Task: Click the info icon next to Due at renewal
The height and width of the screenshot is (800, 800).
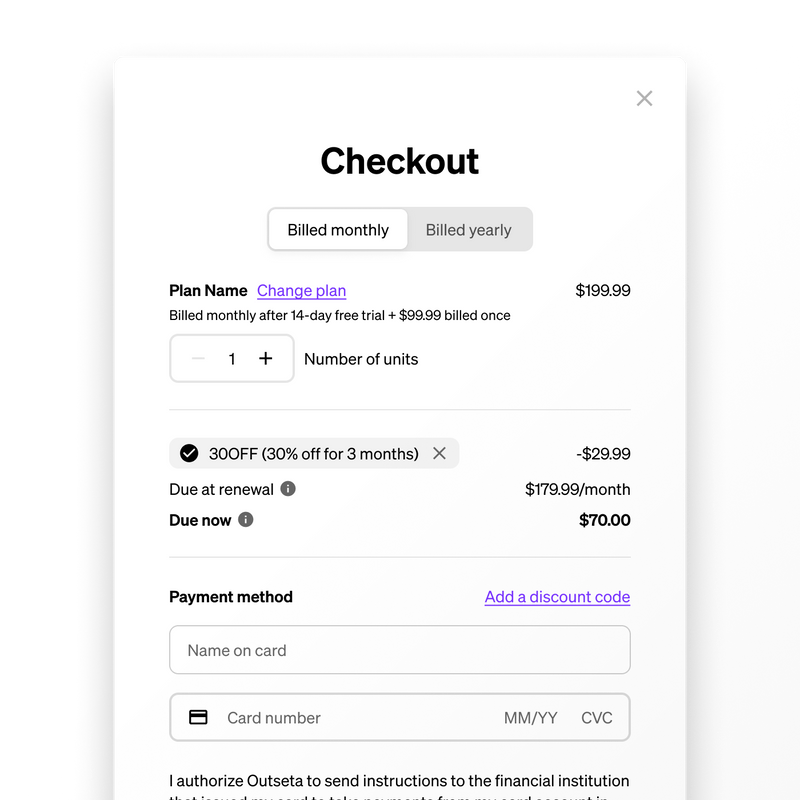Action: 287,489
